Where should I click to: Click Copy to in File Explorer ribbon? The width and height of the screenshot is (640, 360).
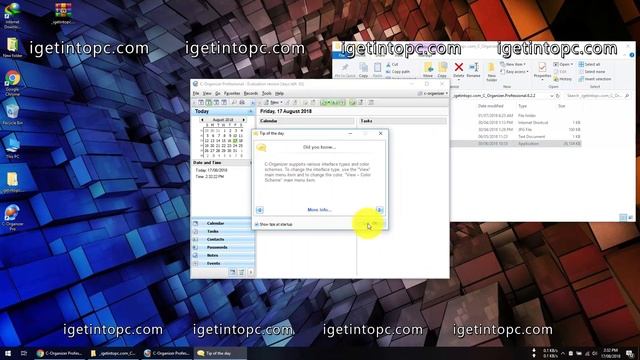(x=442, y=70)
